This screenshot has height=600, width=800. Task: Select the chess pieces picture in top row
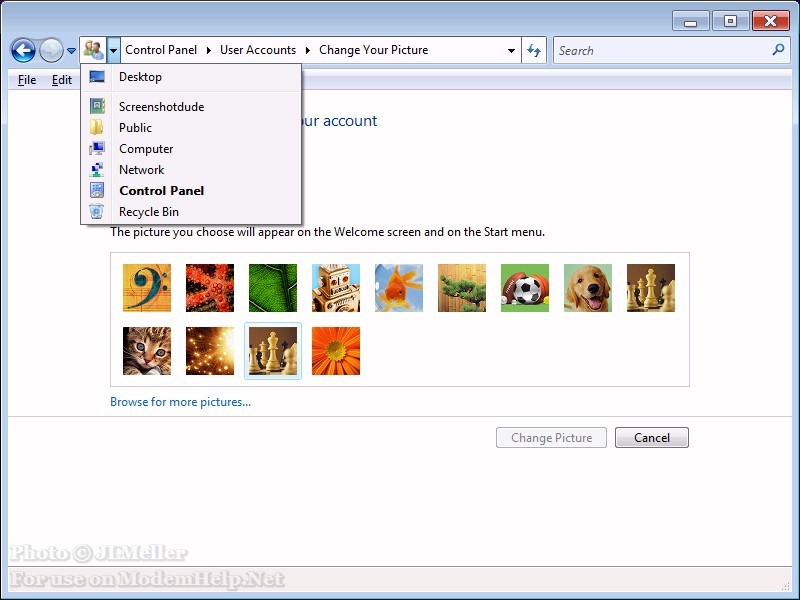coord(651,288)
